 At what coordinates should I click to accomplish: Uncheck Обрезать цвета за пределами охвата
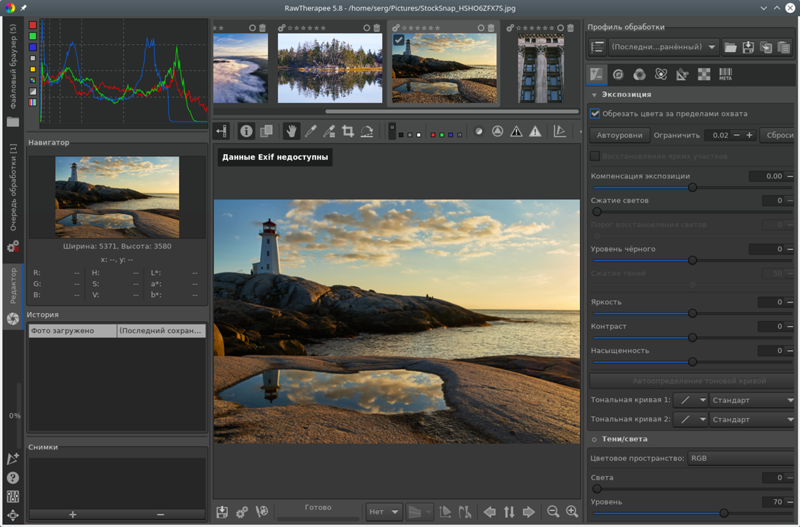(x=595, y=113)
